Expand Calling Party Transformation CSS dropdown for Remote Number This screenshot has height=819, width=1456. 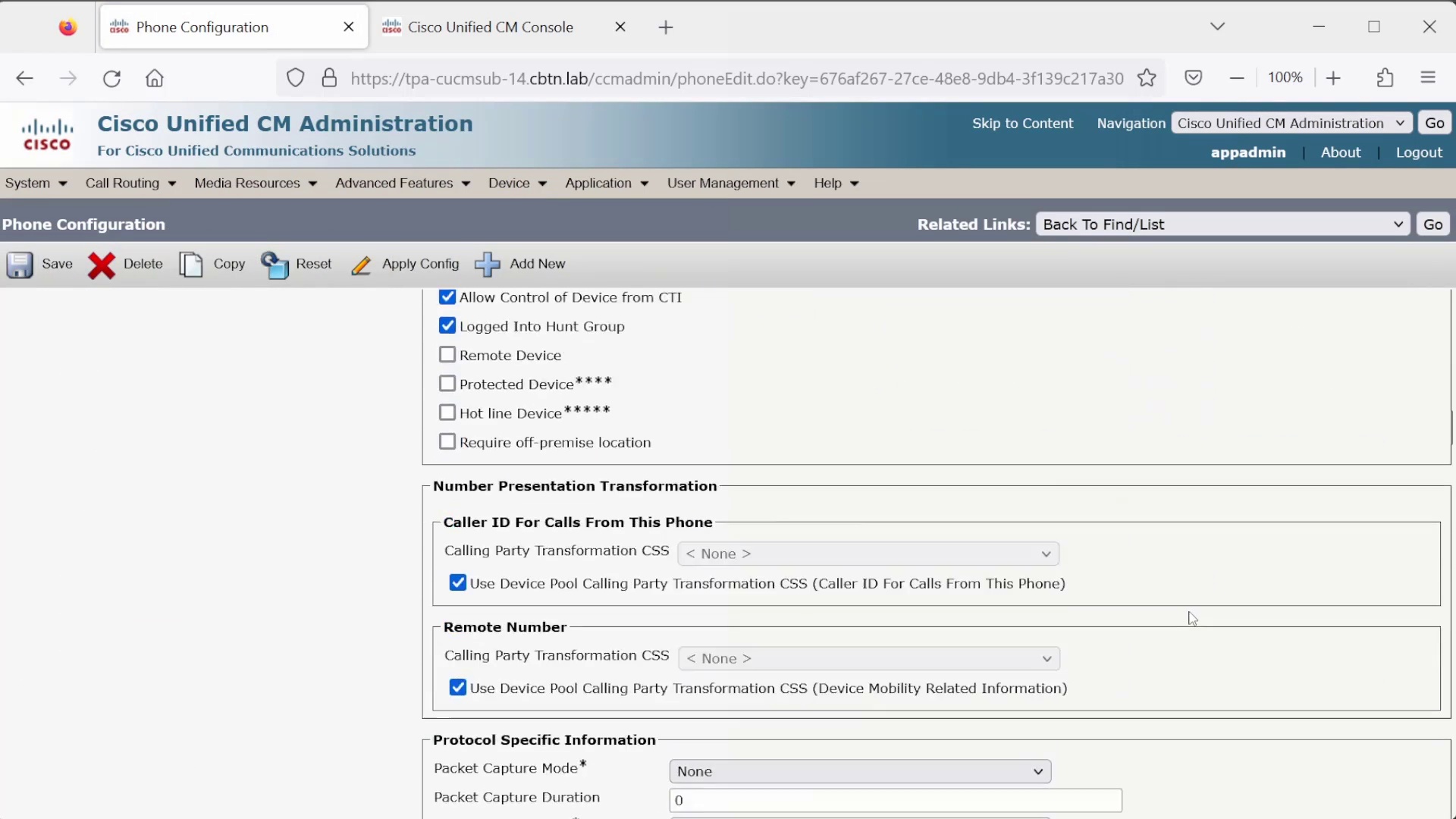click(x=1046, y=658)
